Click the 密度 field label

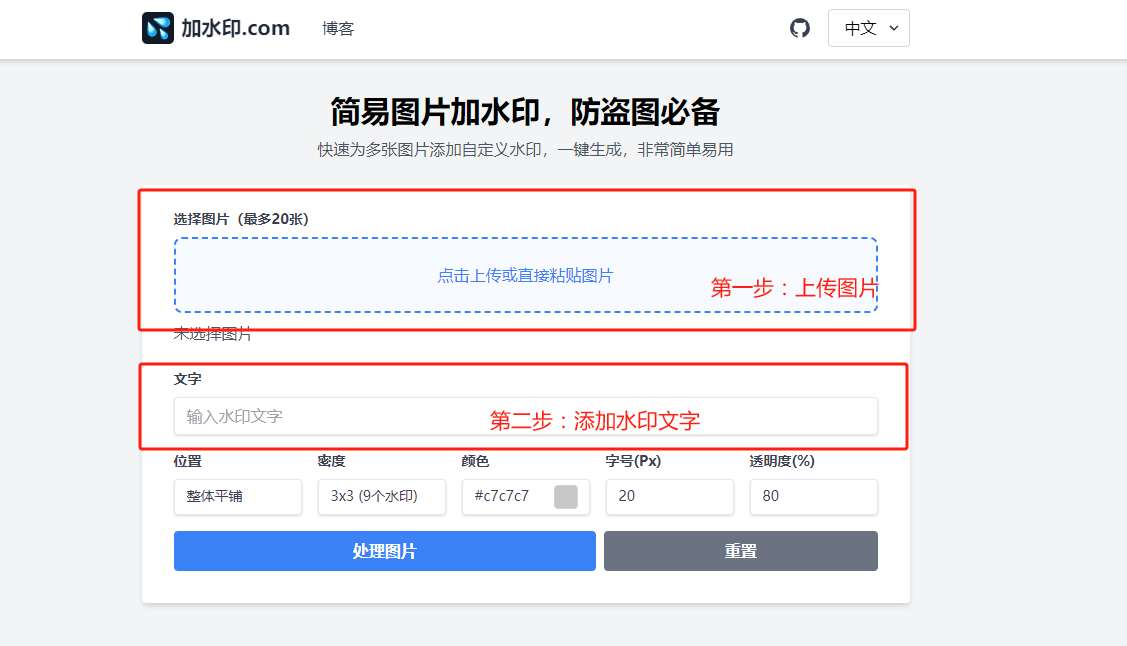[332, 461]
